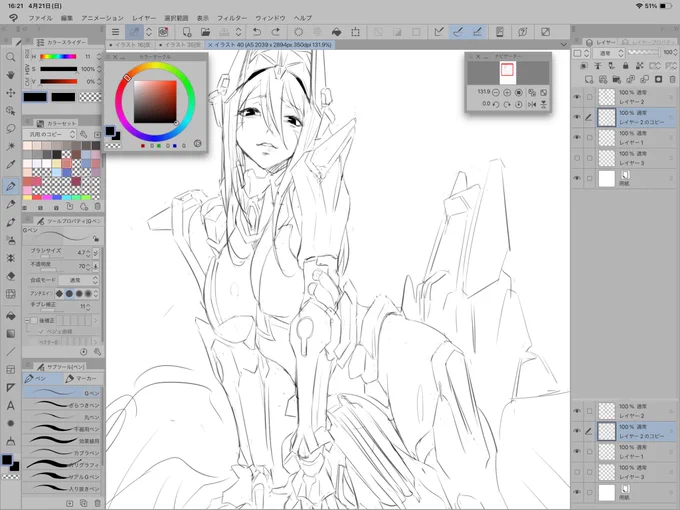This screenshot has height=510, width=680.
Task: Select the Eraser tool
Action: [x=10, y=276]
